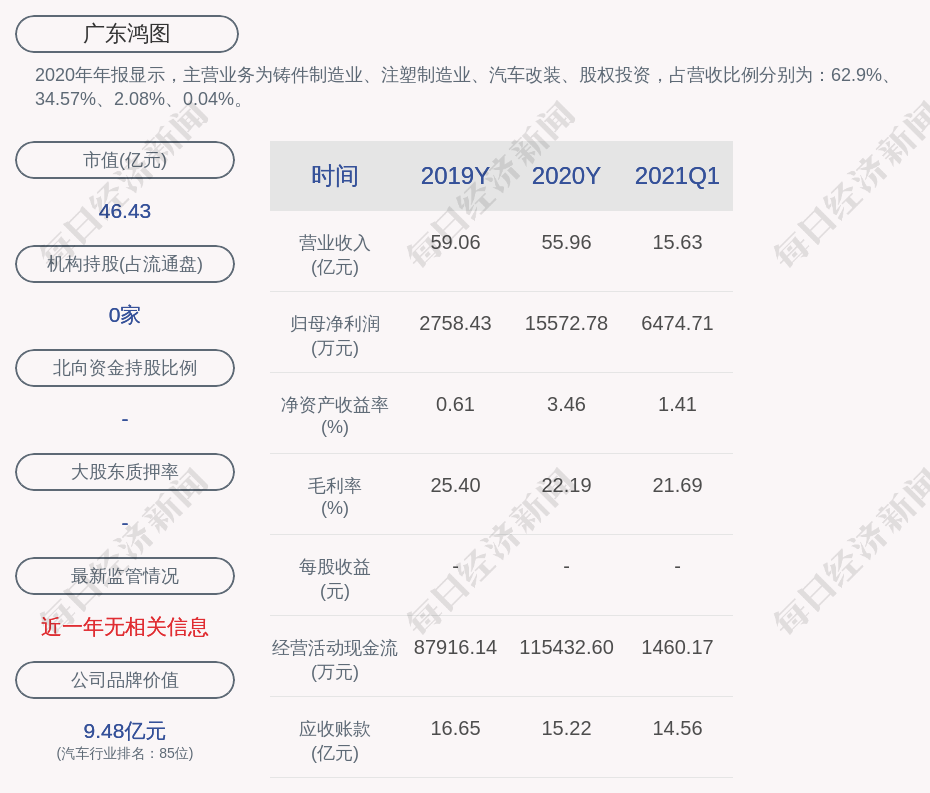Click the 46.43 market value figure
The height and width of the screenshot is (793, 930).
click(125, 211)
